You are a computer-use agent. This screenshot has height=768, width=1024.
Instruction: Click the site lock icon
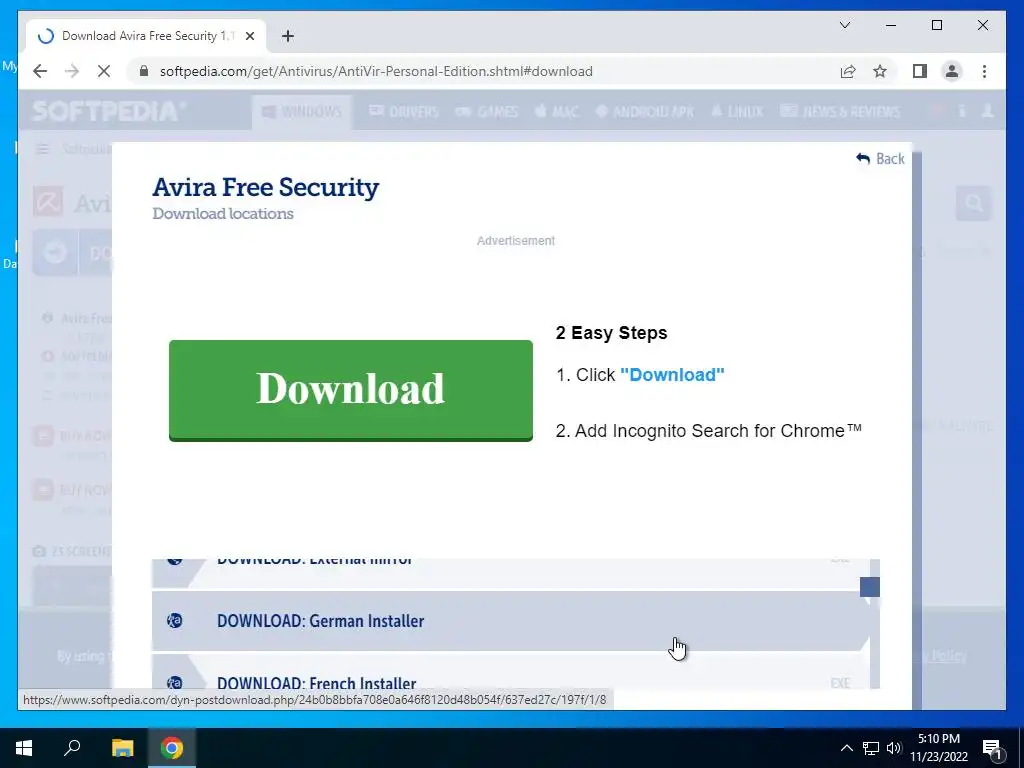point(144,71)
